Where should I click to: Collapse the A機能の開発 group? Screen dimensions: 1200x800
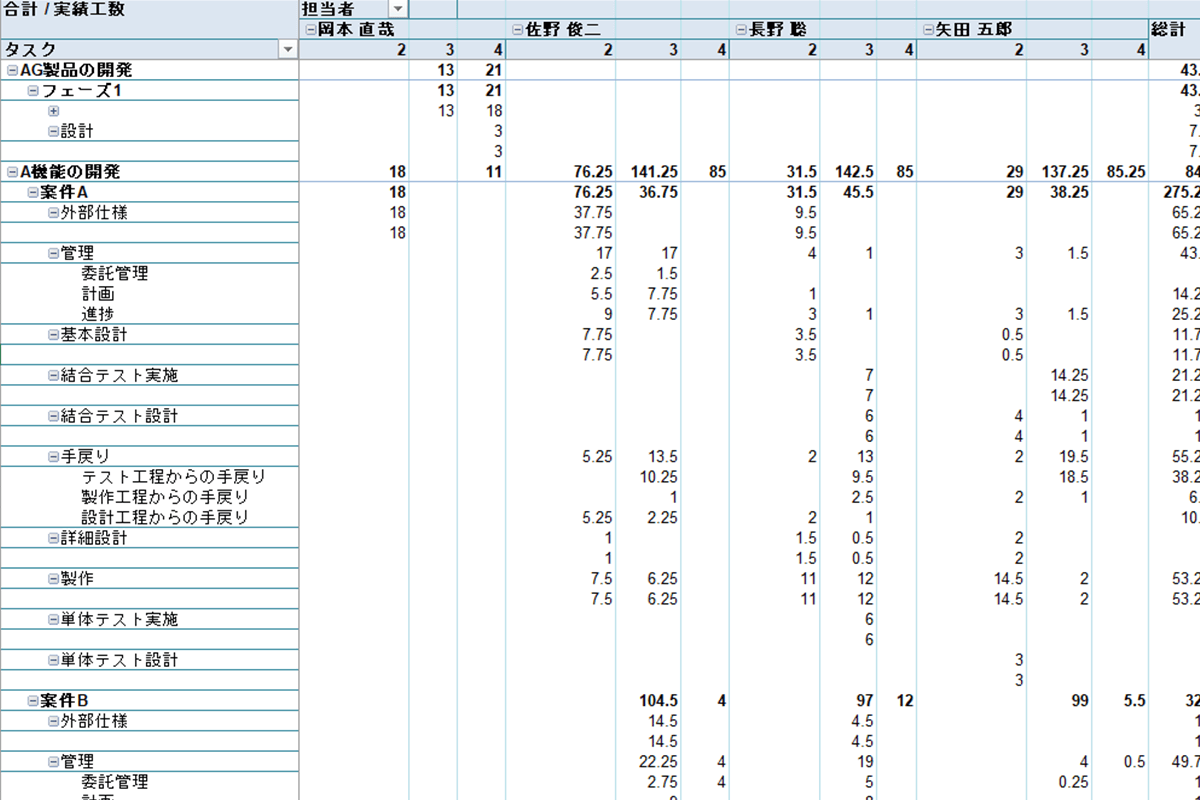pyautogui.click(x=12, y=172)
